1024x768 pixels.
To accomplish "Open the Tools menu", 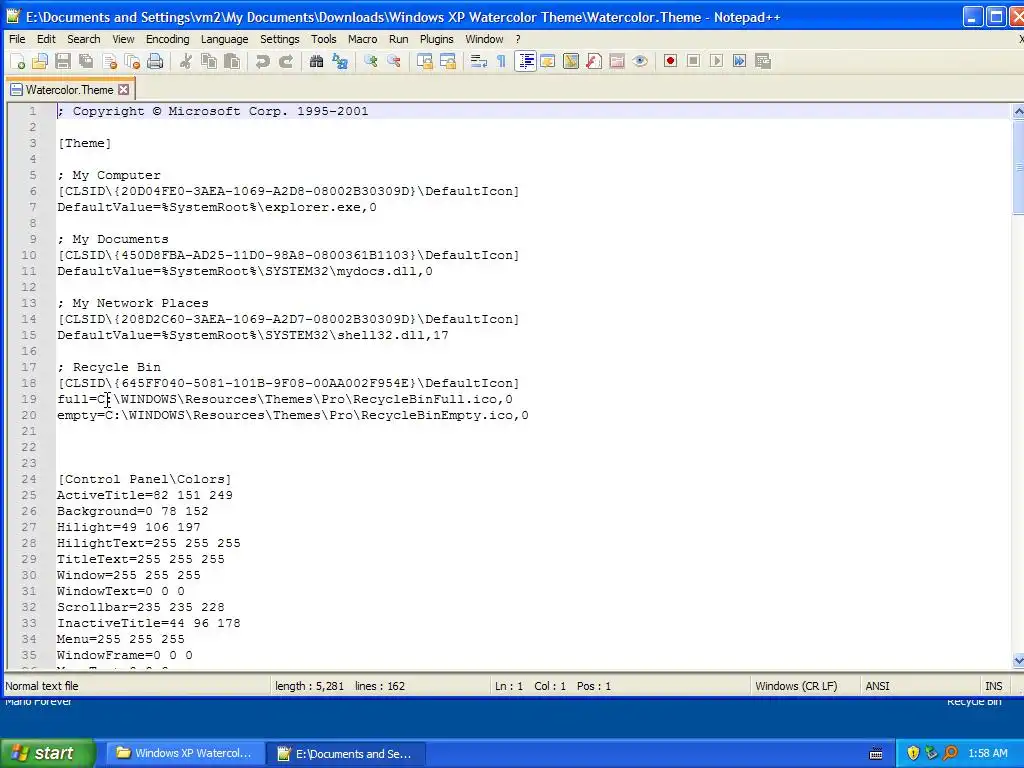I will click(x=323, y=39).
